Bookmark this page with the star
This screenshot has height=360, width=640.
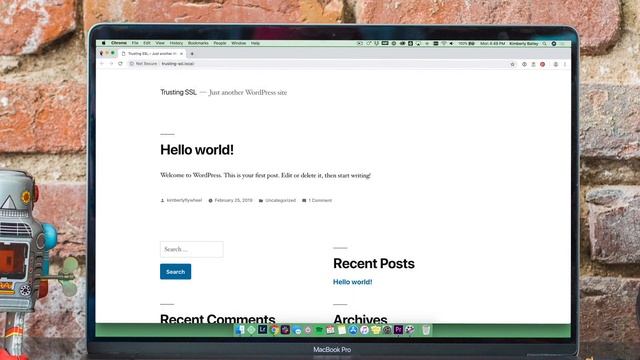513,64
